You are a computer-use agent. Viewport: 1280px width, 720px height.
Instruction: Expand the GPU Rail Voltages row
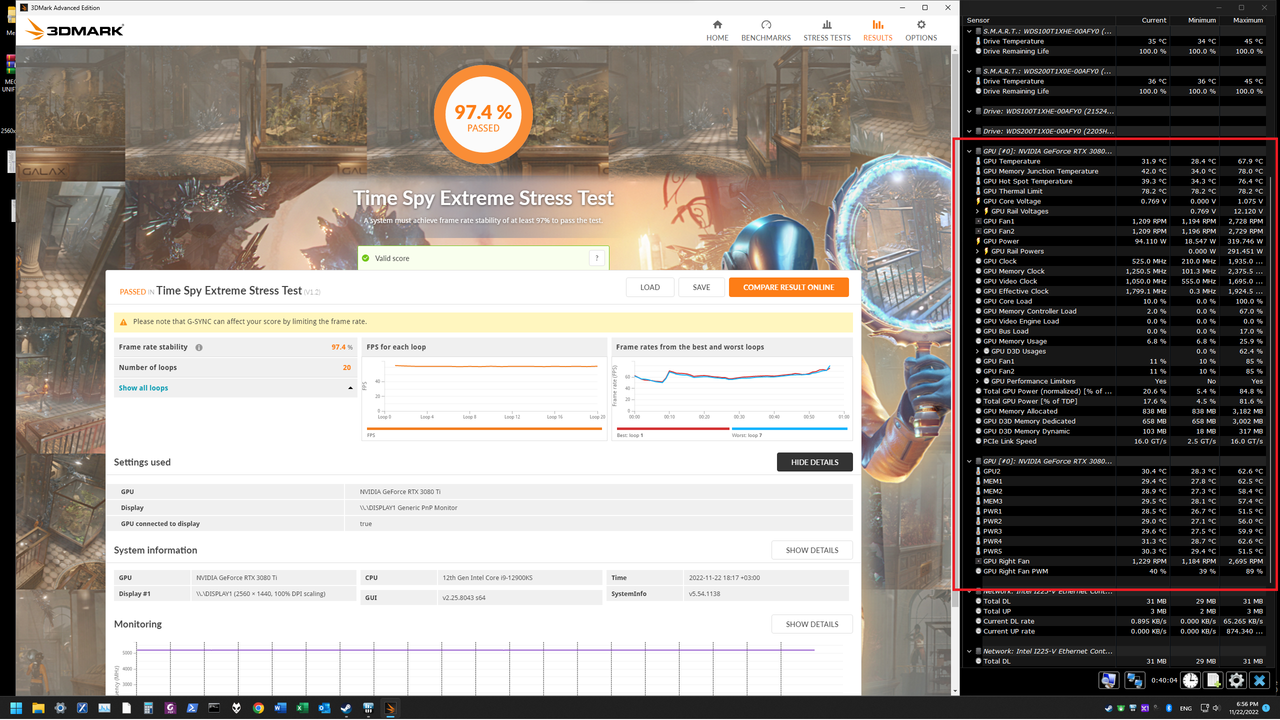pos(978,211)
